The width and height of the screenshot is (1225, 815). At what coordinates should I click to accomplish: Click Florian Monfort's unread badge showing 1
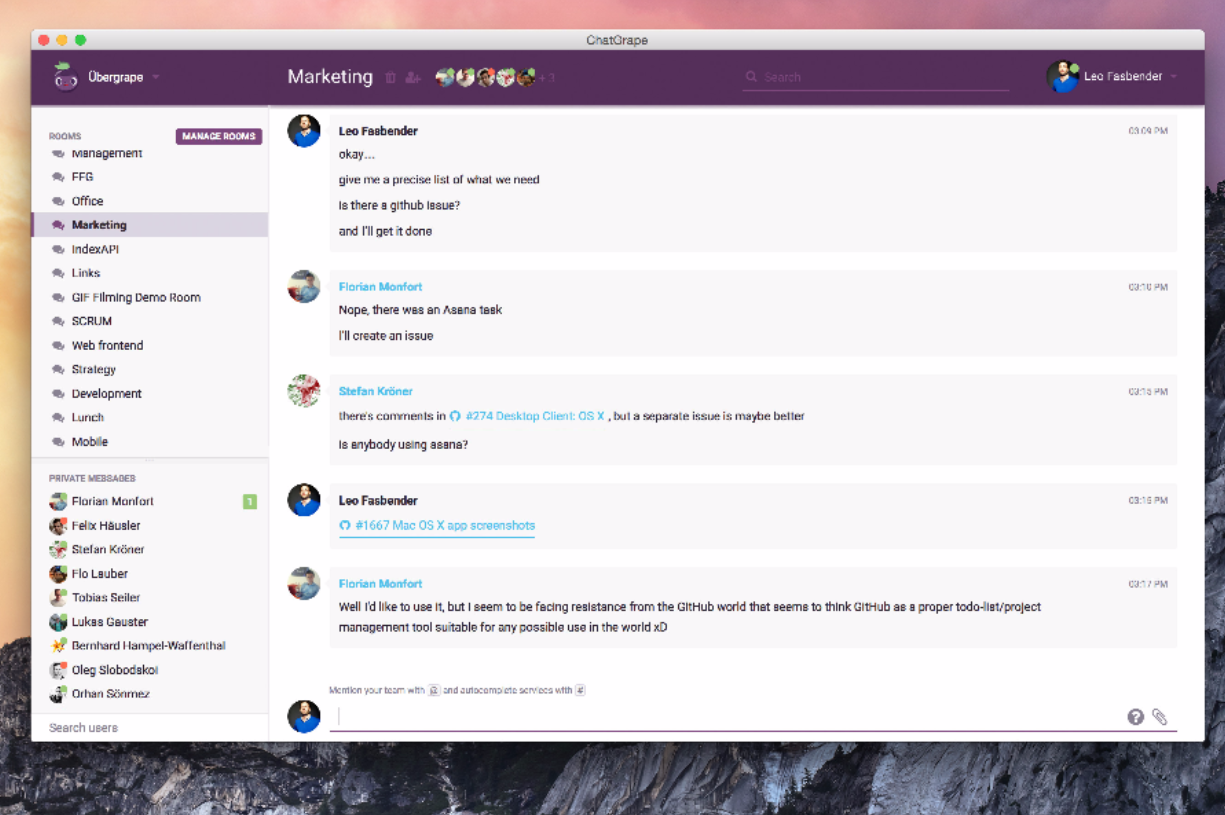(x=250, y=501)
